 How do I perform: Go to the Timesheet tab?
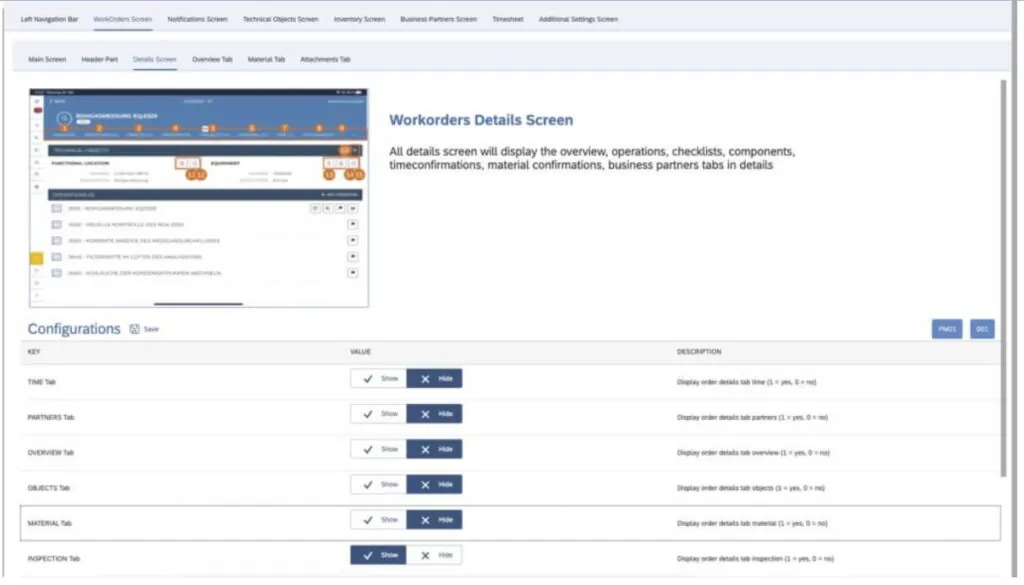[507, 20]
